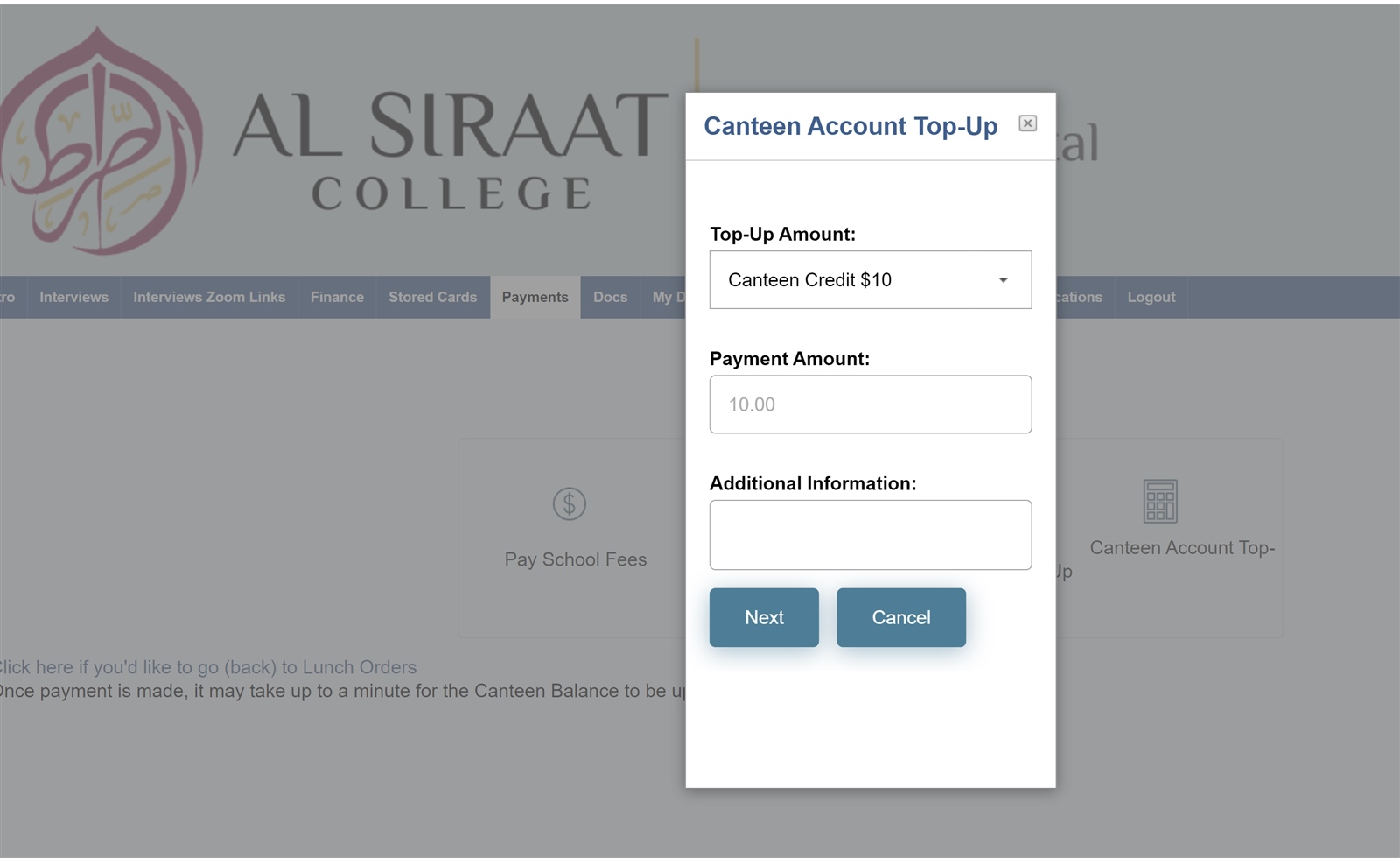Focus the Payment Amount field
This screenshot has width=1400, height=858.
coord(870,404)
